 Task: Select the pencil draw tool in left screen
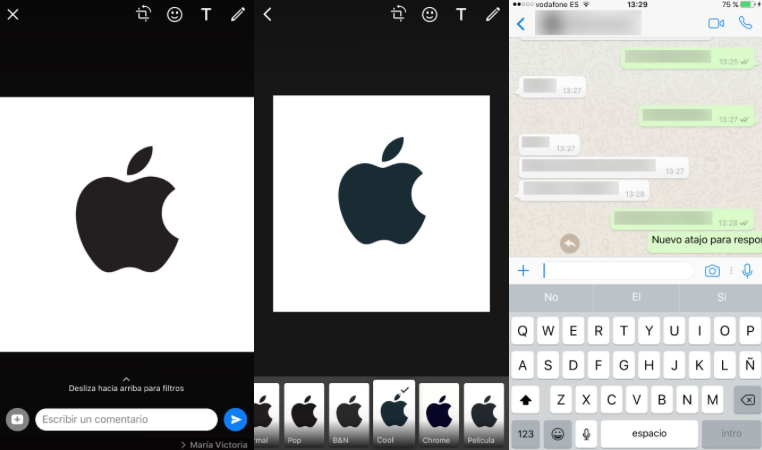pyautogui.click(x=238, y=15)
